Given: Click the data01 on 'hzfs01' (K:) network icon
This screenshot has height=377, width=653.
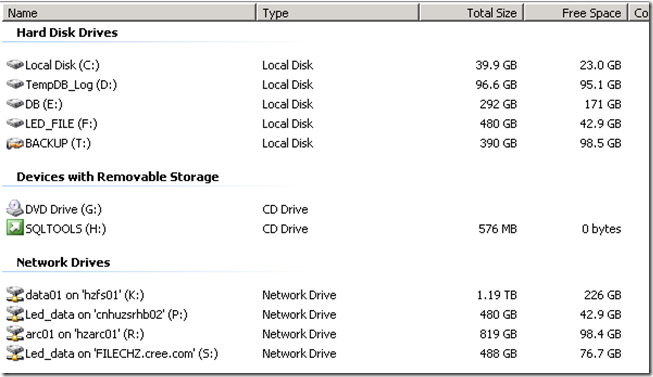Looking at the screenshot, I should 15,294.
